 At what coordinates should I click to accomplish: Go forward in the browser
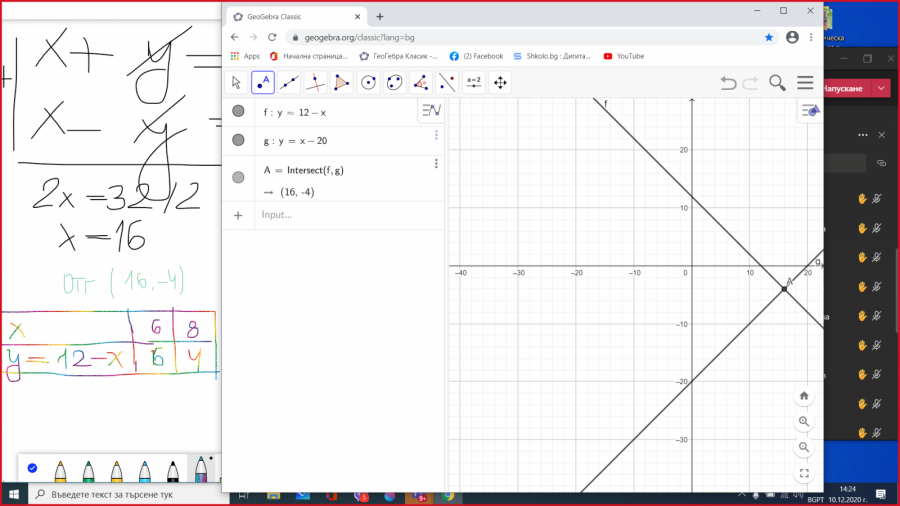point(253,37)
